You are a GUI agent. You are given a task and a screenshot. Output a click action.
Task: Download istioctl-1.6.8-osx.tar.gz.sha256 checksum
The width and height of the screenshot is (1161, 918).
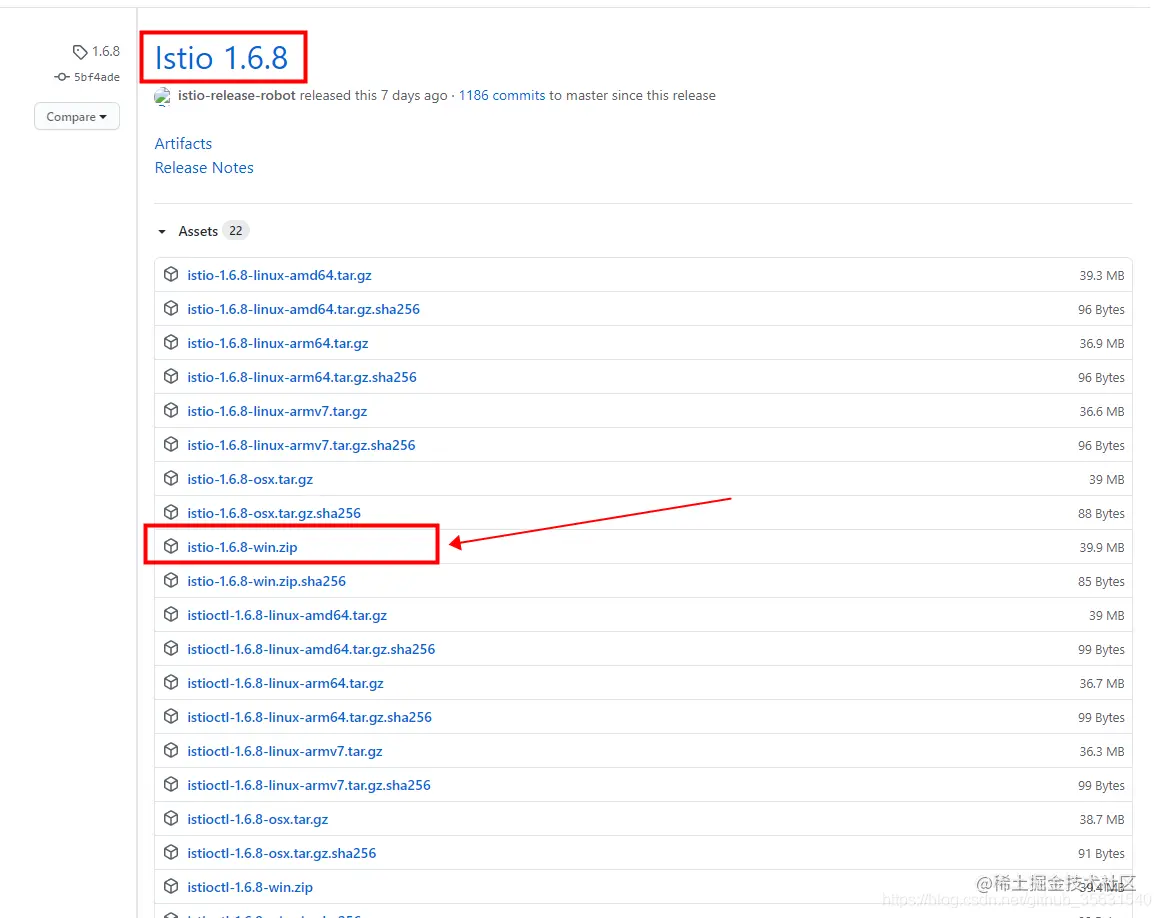click(x=281, y=854)
